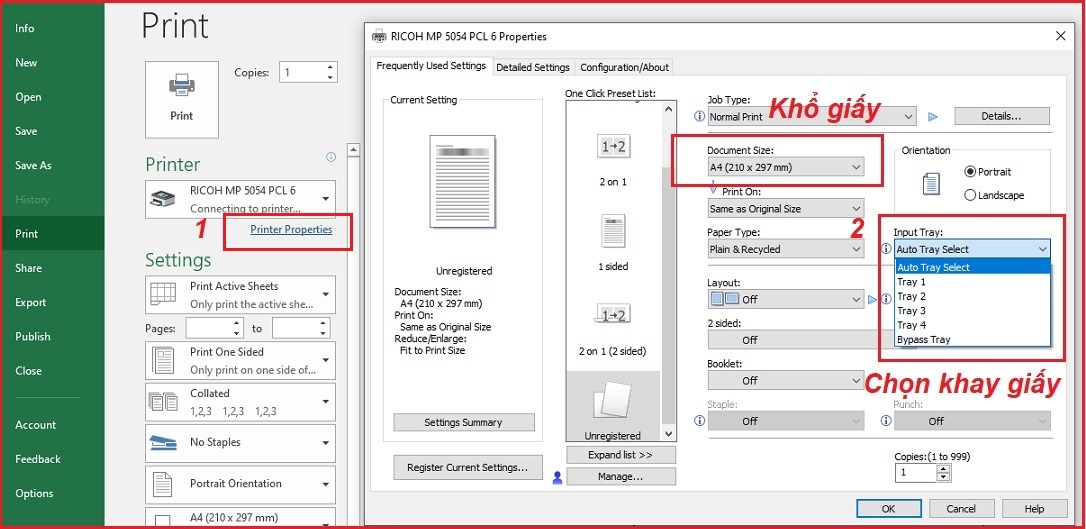Select the 1 sided preset icon
1086x529 pixels.
coord(613,229)
